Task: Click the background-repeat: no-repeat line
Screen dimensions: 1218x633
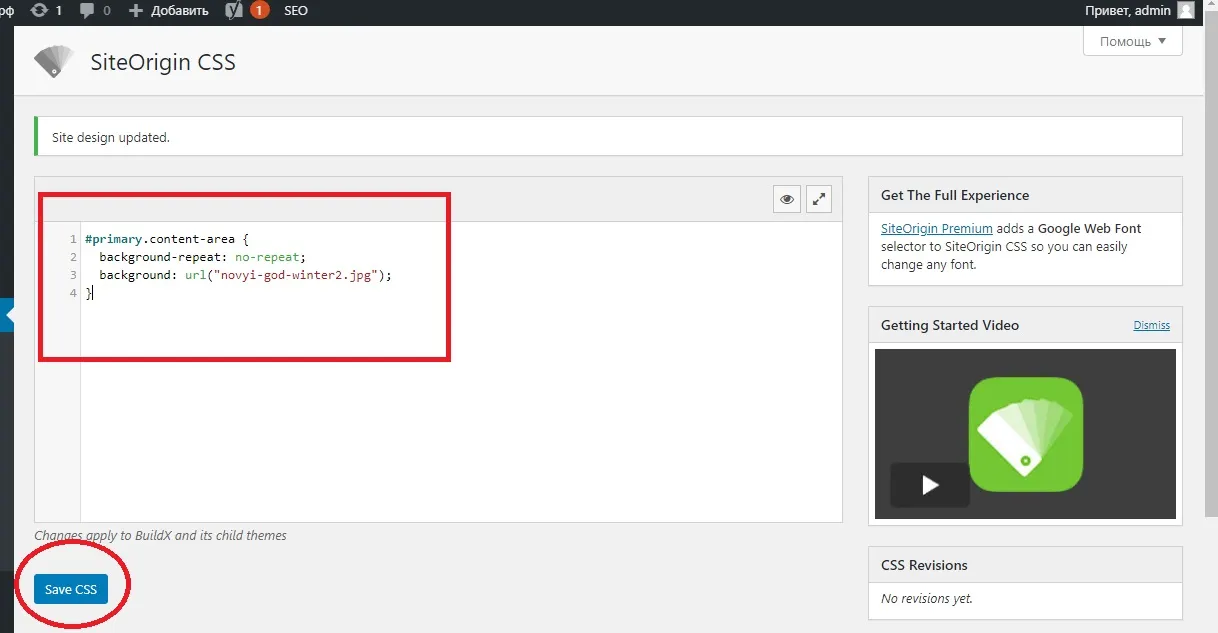Action: (202, 257)
